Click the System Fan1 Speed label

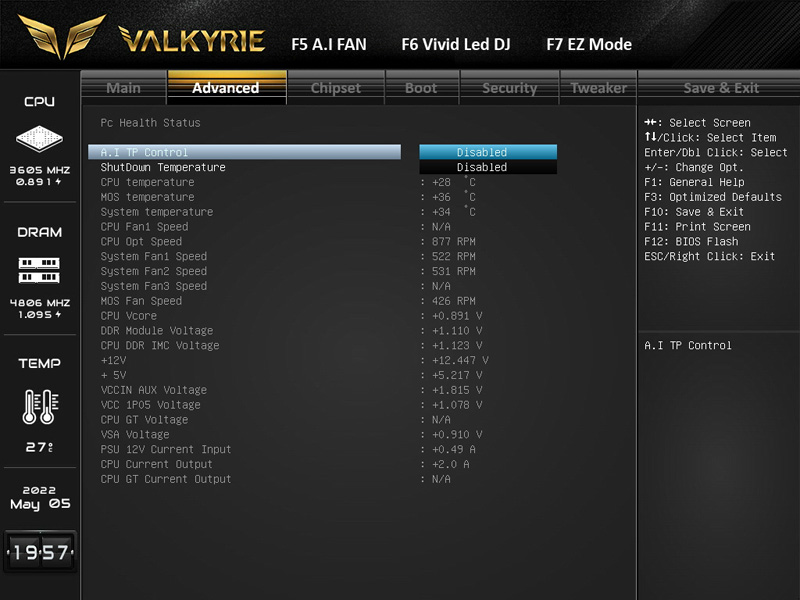154,256
